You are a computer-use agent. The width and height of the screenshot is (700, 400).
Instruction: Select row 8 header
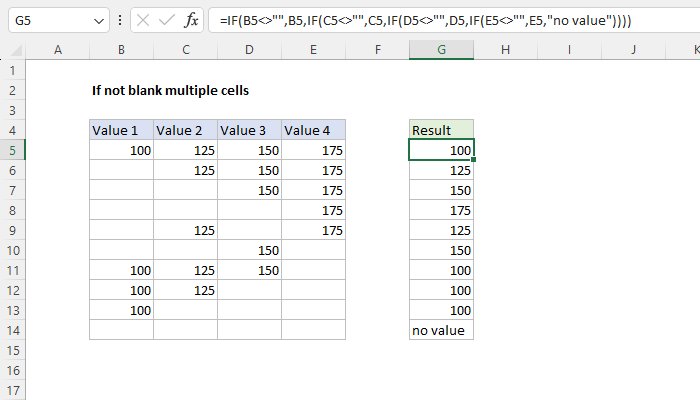coord(12,210)
